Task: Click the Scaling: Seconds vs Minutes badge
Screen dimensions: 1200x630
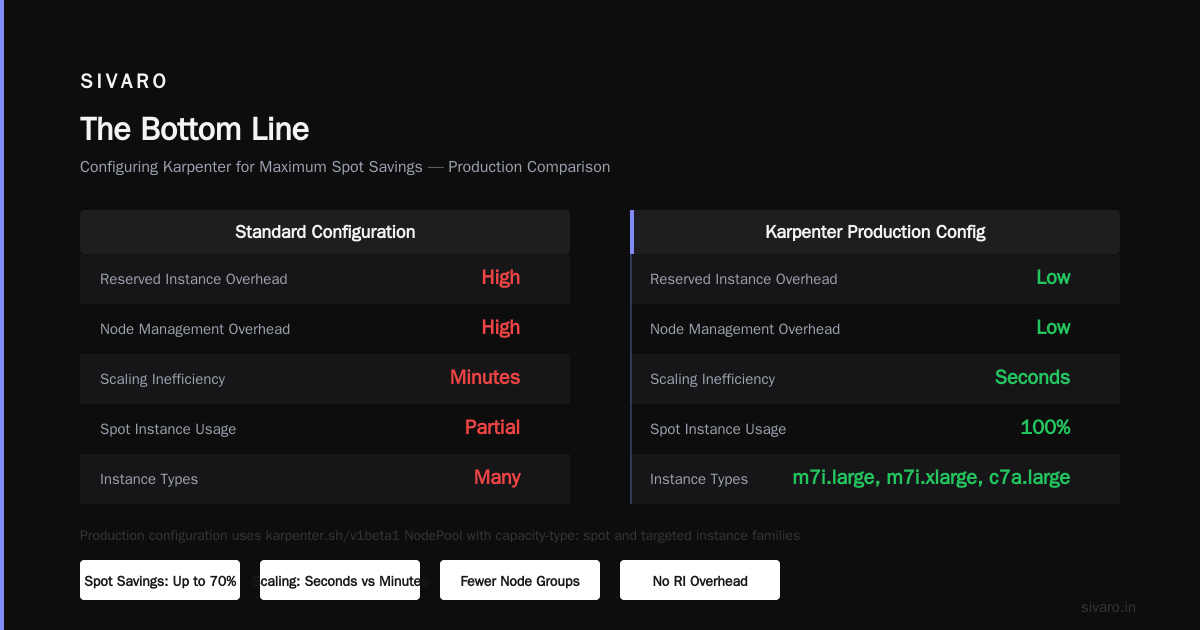Action: [340, 580]
